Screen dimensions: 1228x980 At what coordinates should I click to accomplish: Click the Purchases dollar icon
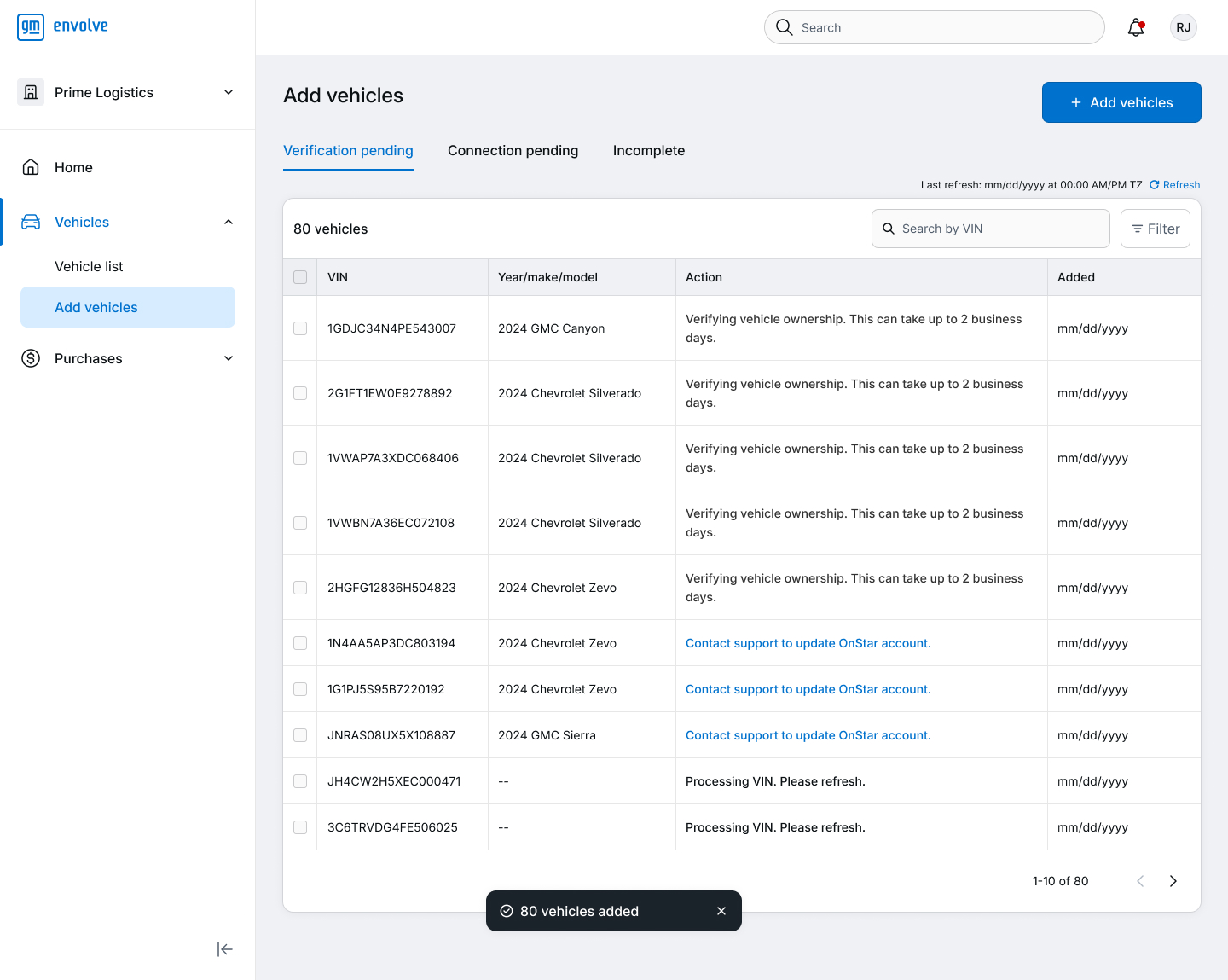click(x=31, y=358)
